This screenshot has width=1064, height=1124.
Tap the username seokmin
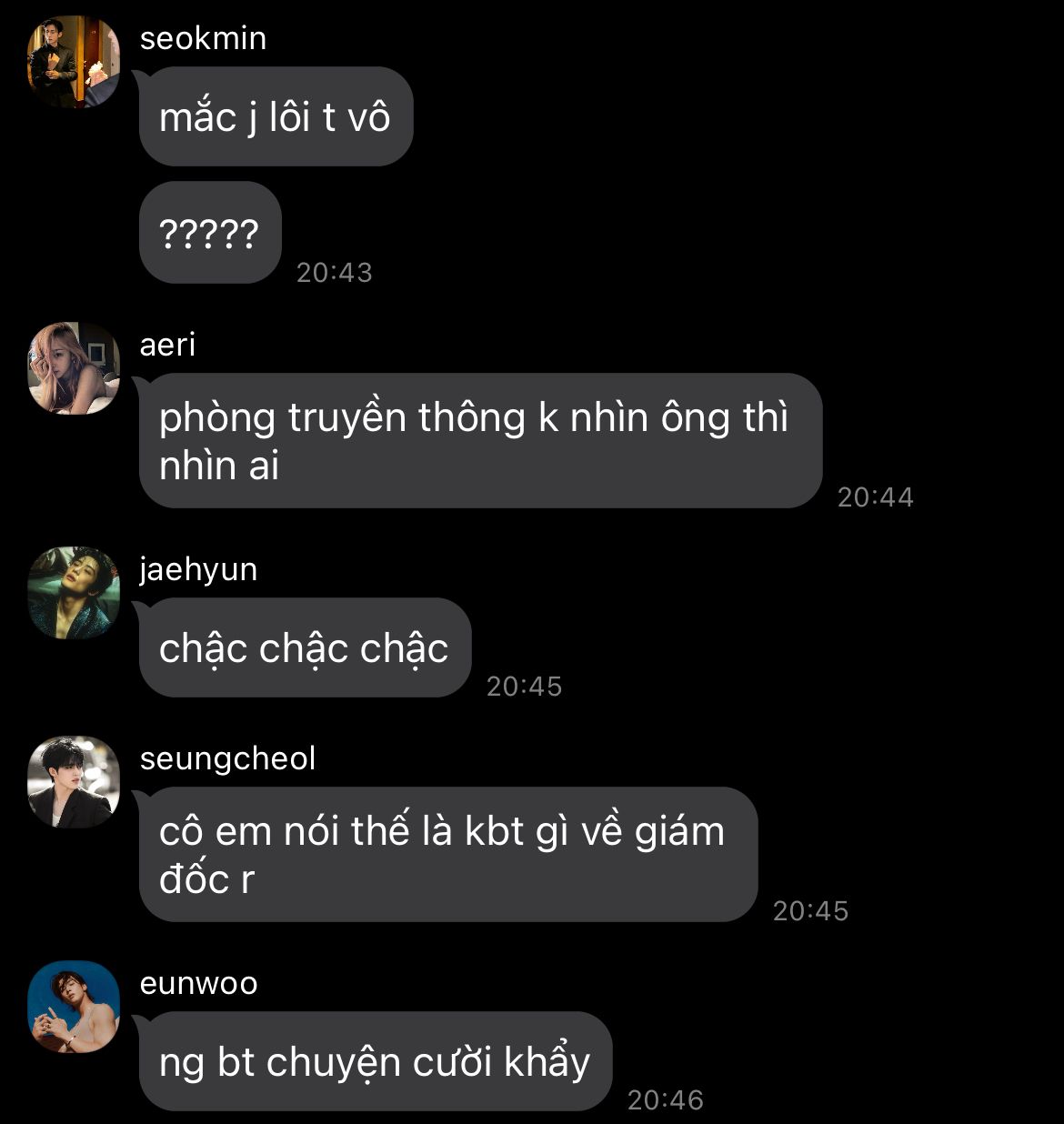pos(203,39)
